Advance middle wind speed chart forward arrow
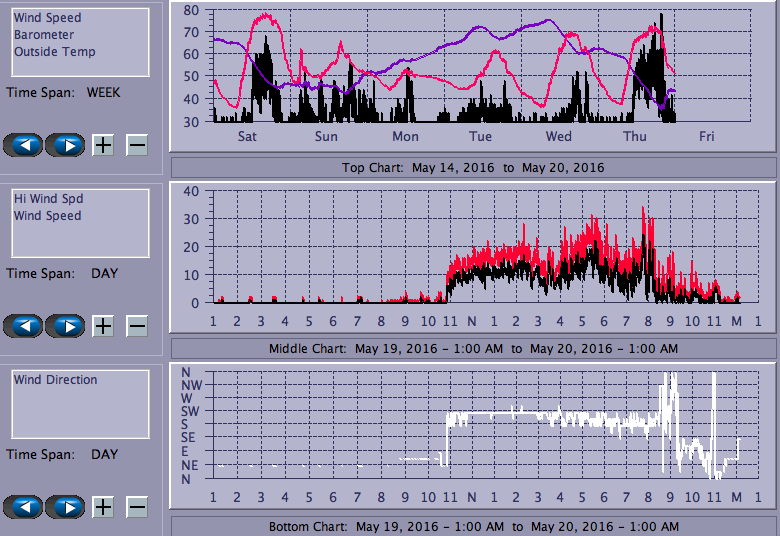 coord(65,326)
